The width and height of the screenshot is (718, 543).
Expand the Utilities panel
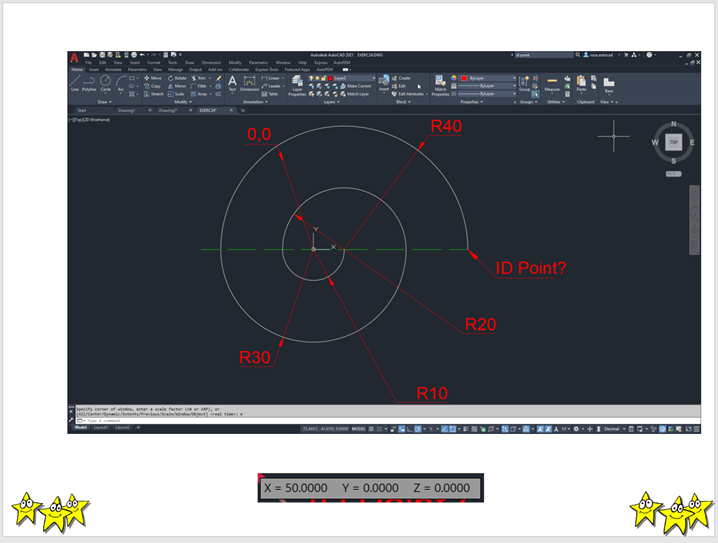pyautogui.click(x=556, y=102)
